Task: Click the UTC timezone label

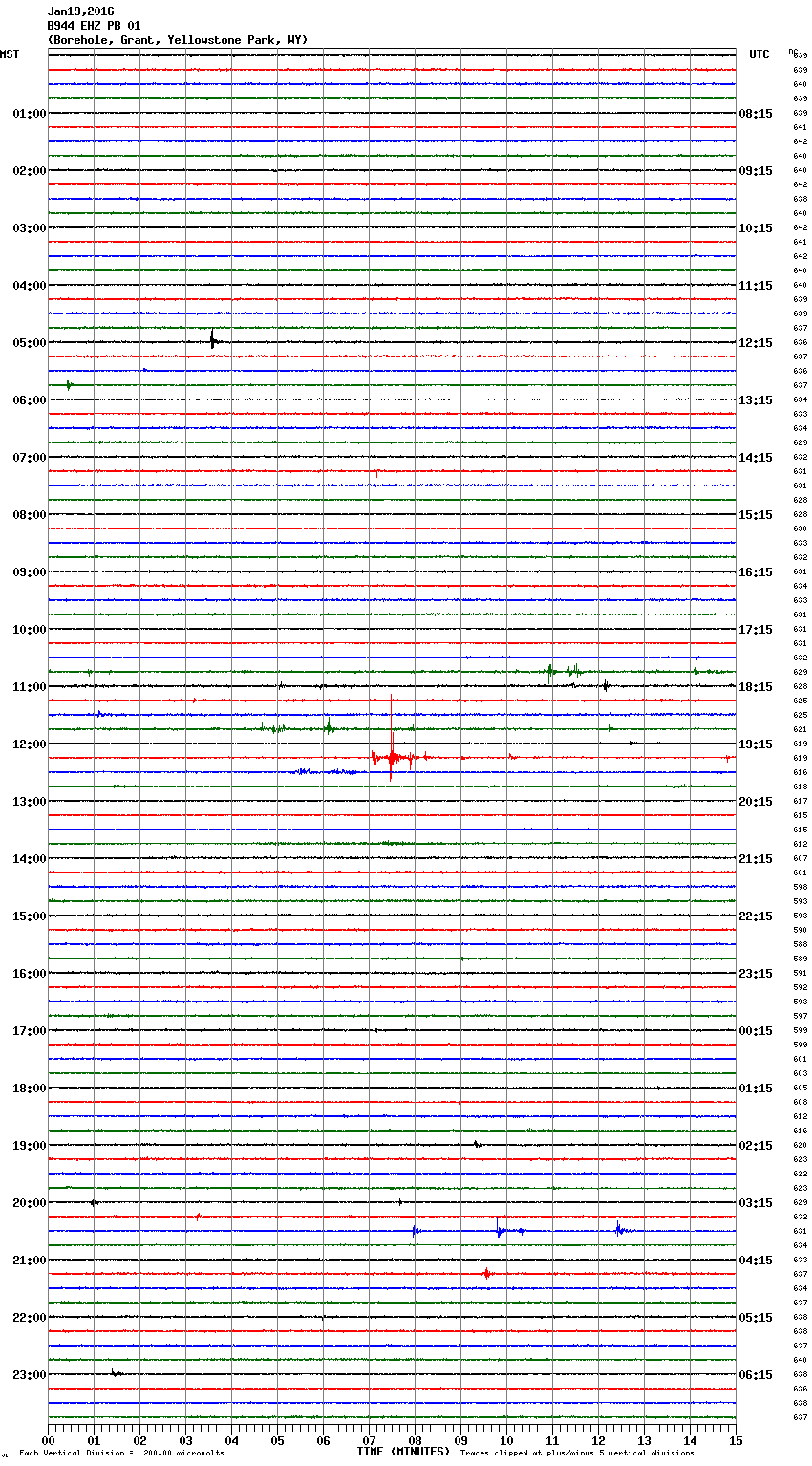Action: 759,54
